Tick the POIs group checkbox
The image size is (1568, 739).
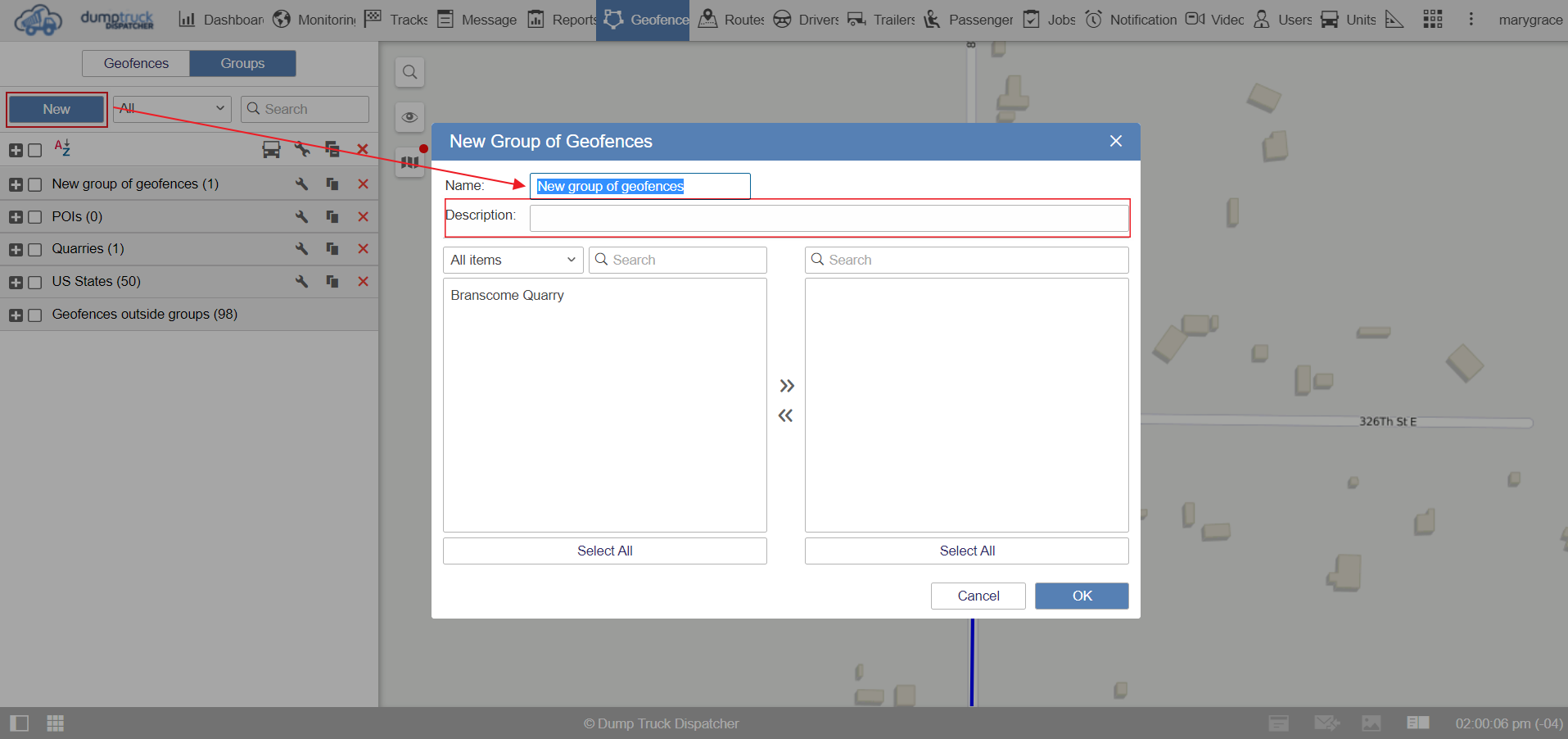pos(35,217)
